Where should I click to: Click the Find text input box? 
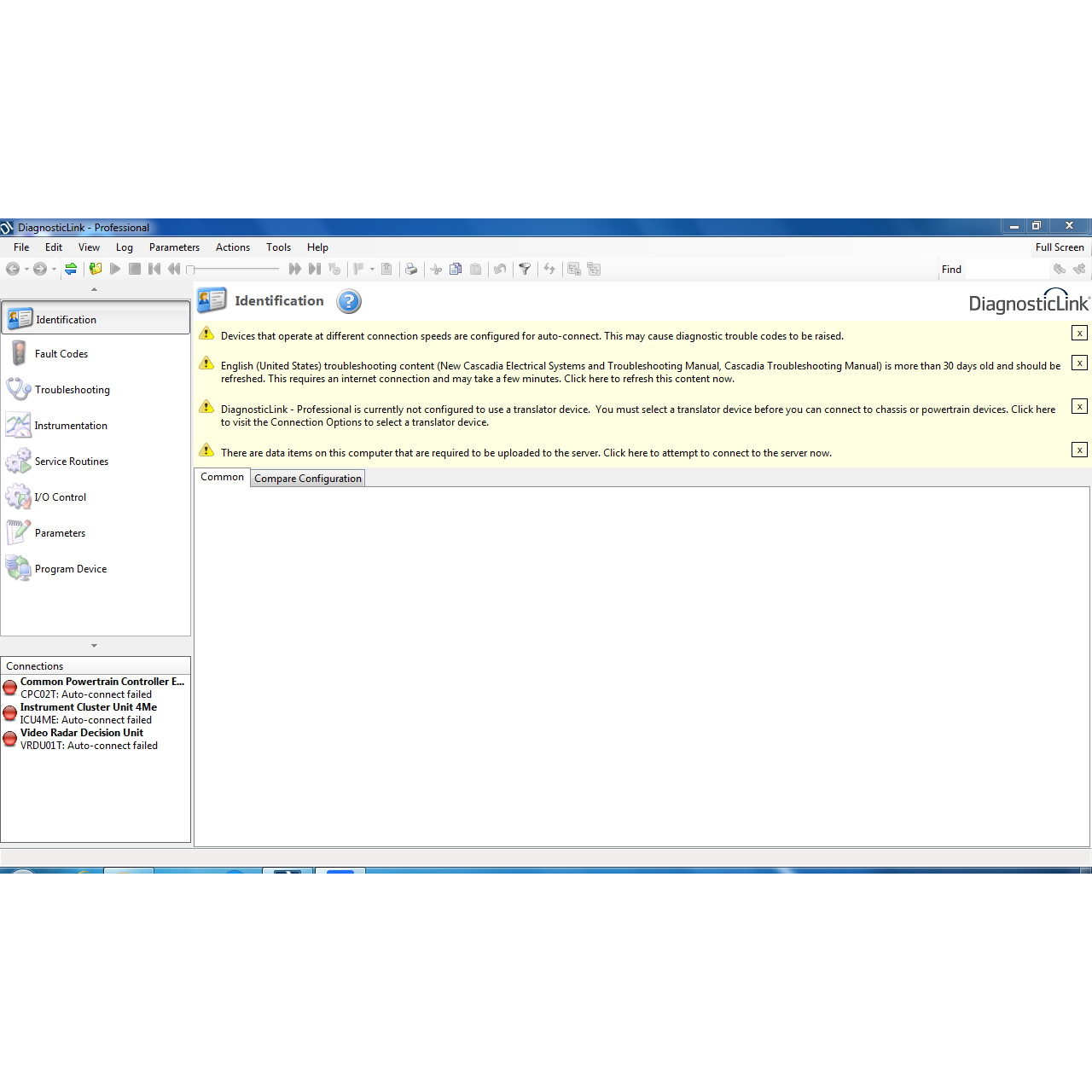(x=1007, y=270)
